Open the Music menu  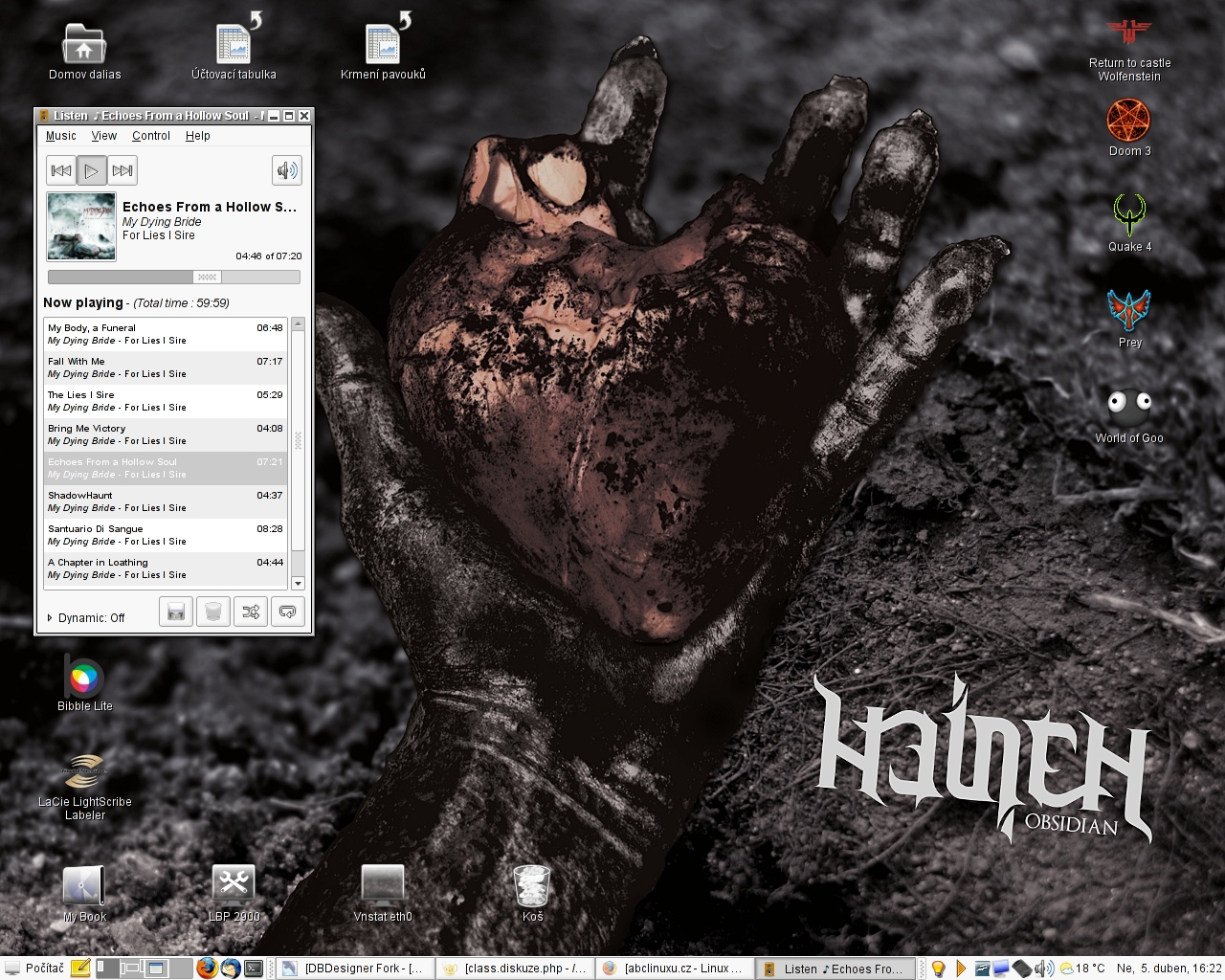60,136
